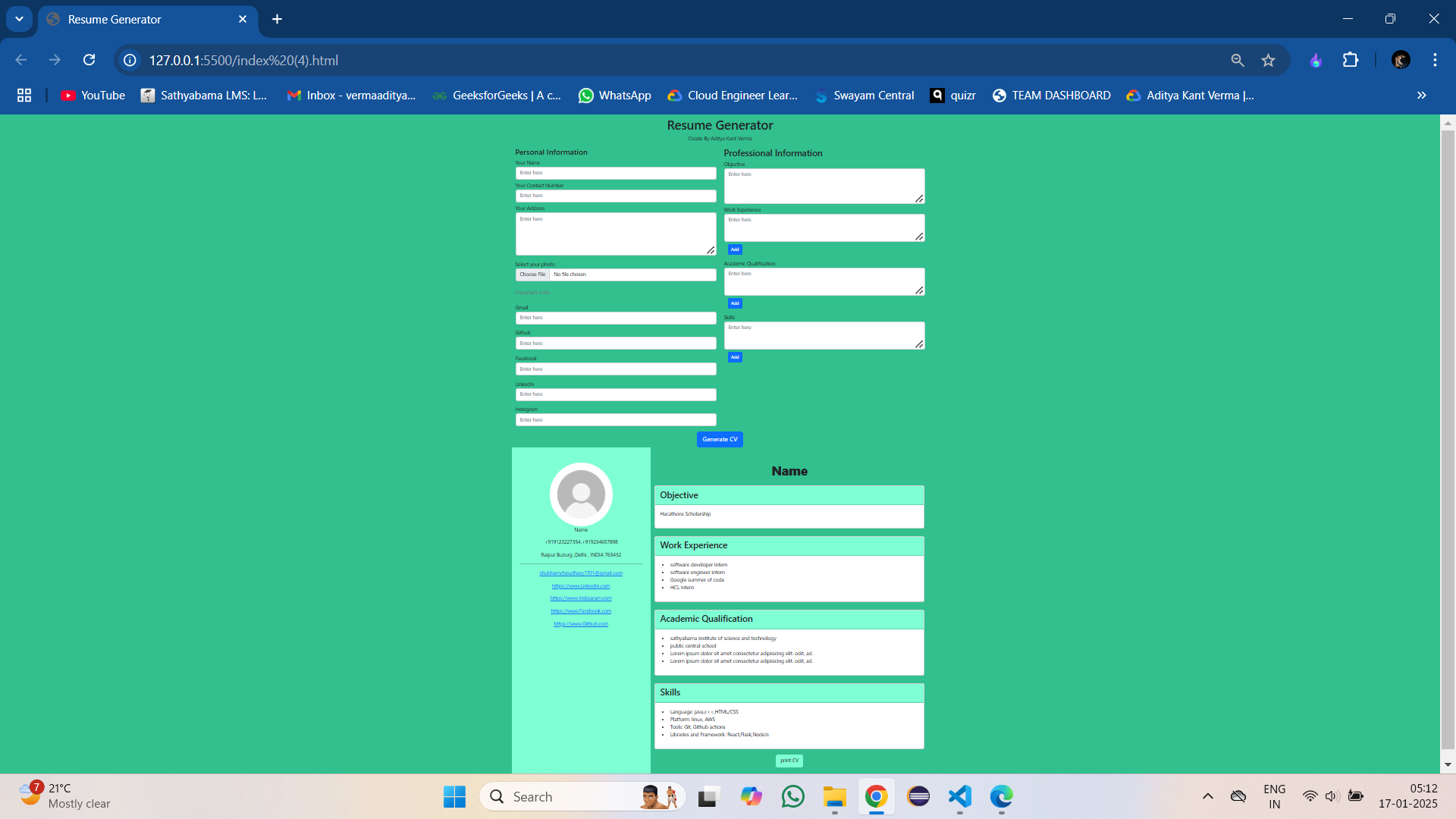Click the browser reload icon
Viewport: 1456px width, 819px height.
click(x=89, y=60)
